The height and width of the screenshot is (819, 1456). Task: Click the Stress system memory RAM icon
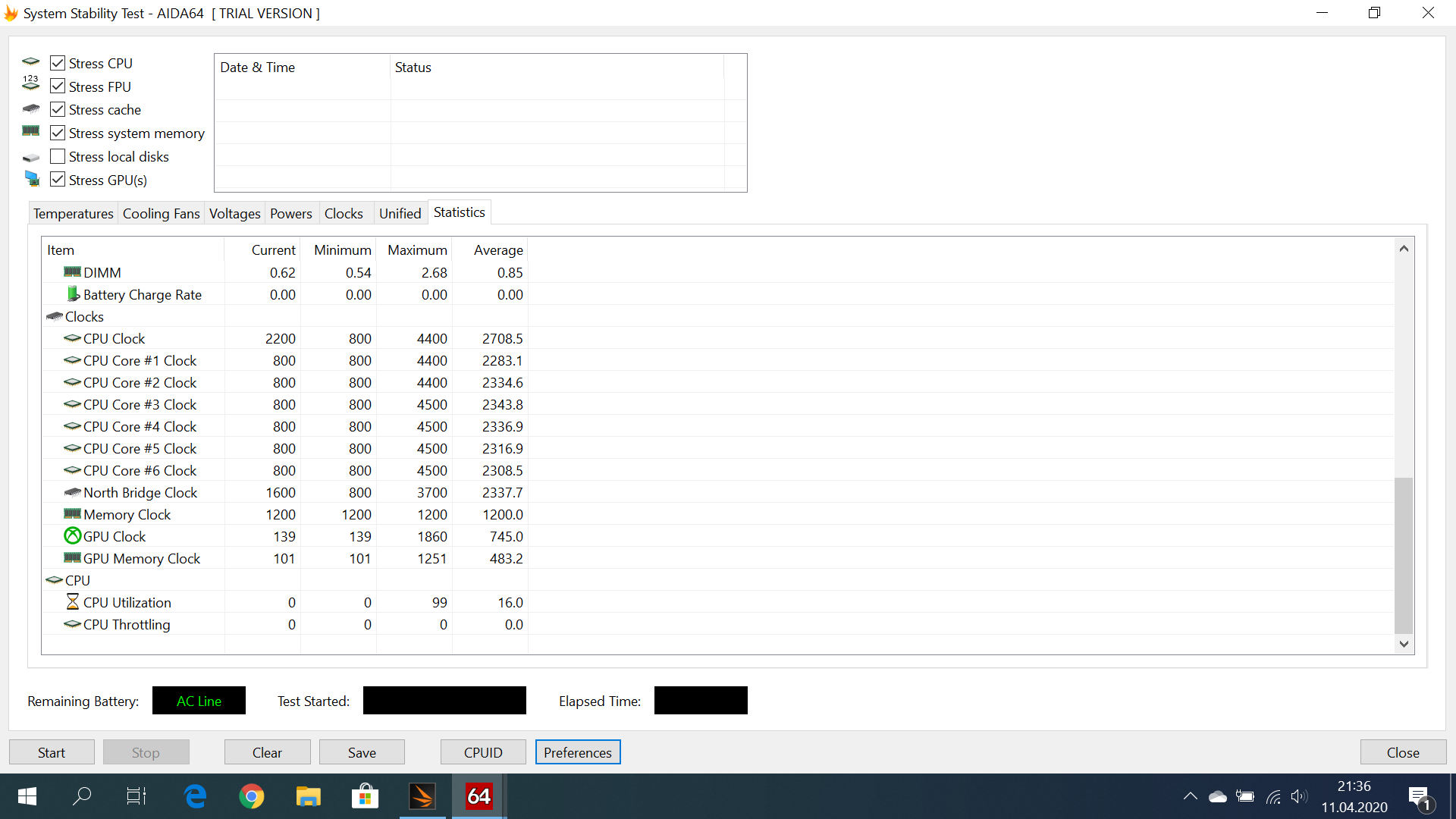click(31, 131)
